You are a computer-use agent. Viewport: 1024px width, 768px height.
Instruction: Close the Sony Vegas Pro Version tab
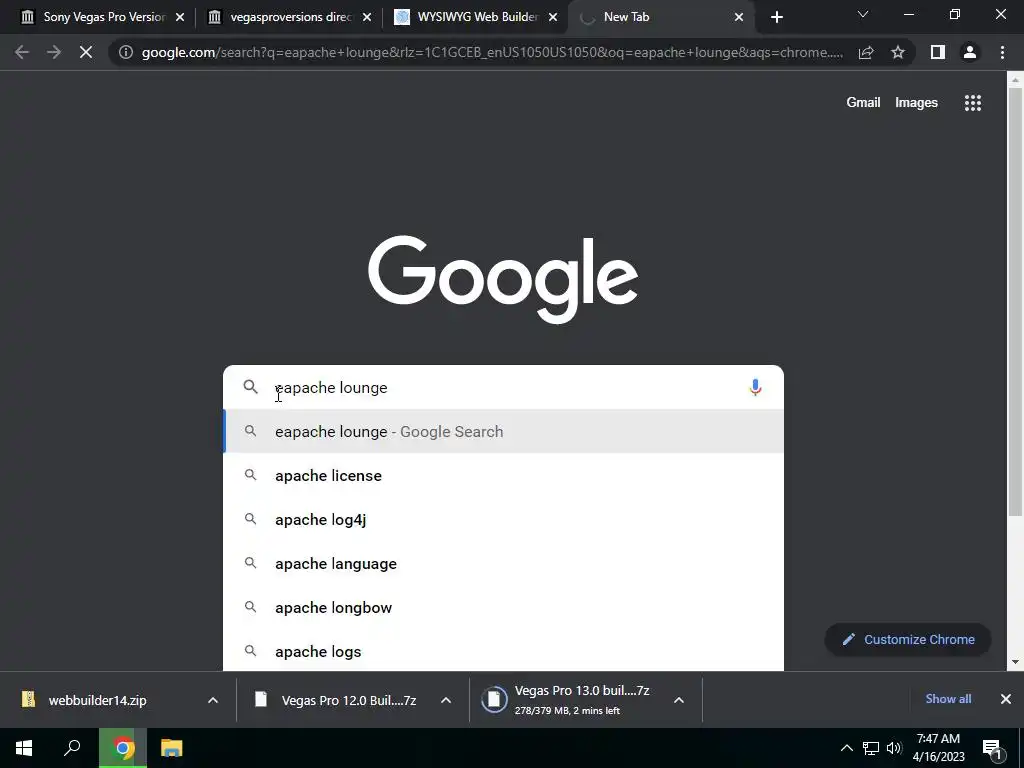180,17
